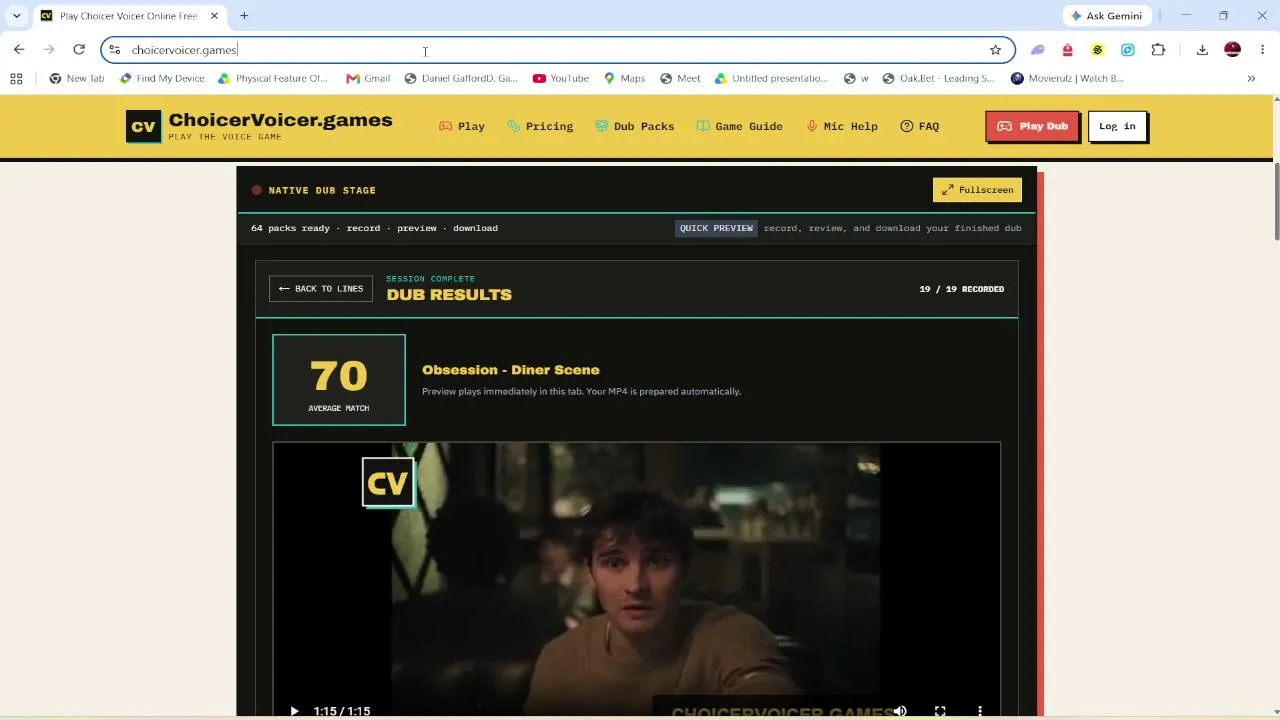Click the ChoicerVoicer CV logo icon
1280x720 pixels.
(x=143, y=126)
